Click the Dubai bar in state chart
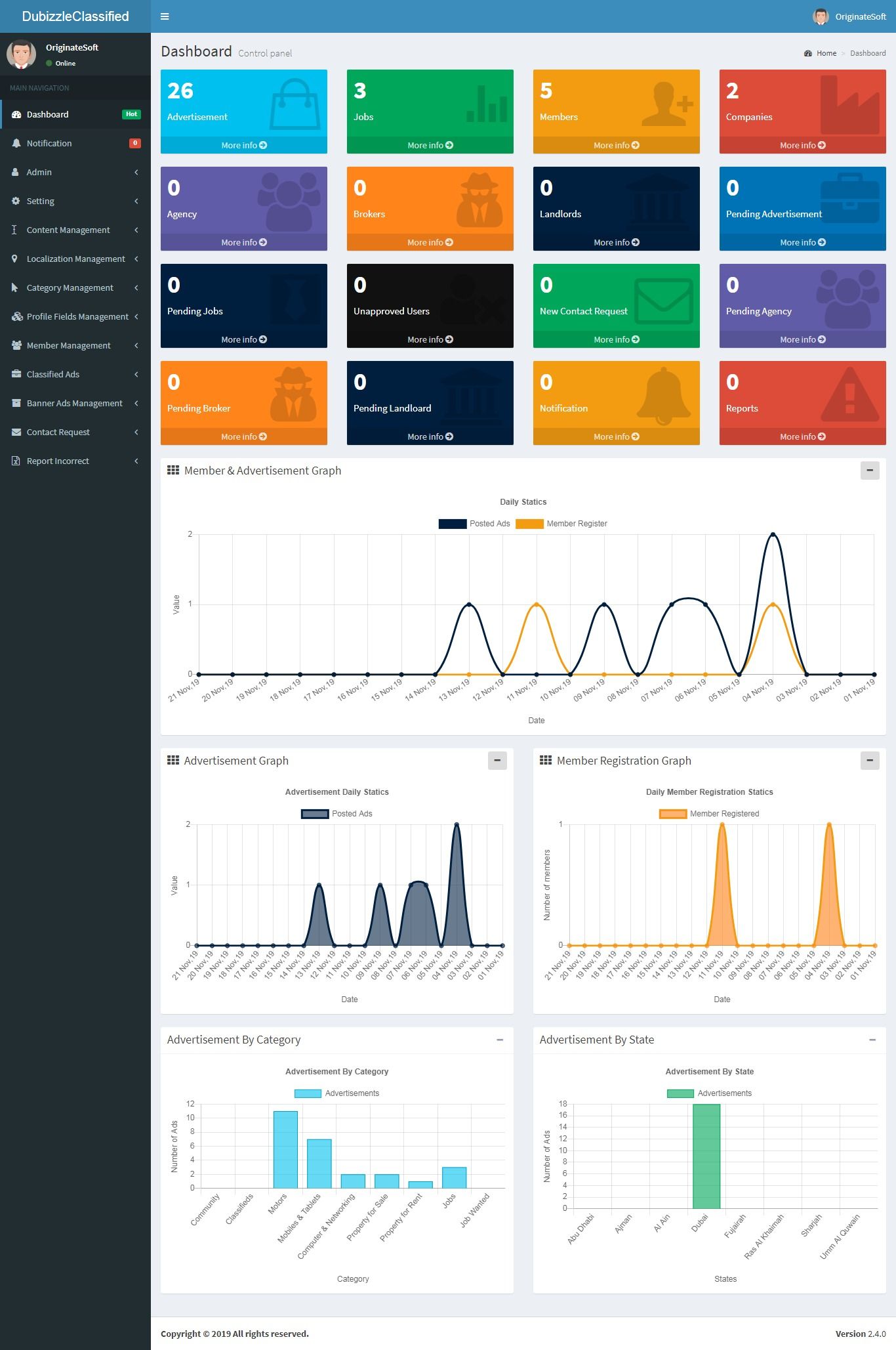The width and height of the screenshot is (896, 1350). click(706, 1156)
